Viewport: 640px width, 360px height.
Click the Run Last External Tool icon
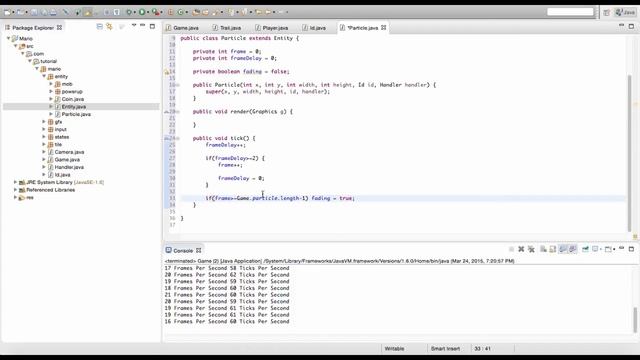(155, 12)
